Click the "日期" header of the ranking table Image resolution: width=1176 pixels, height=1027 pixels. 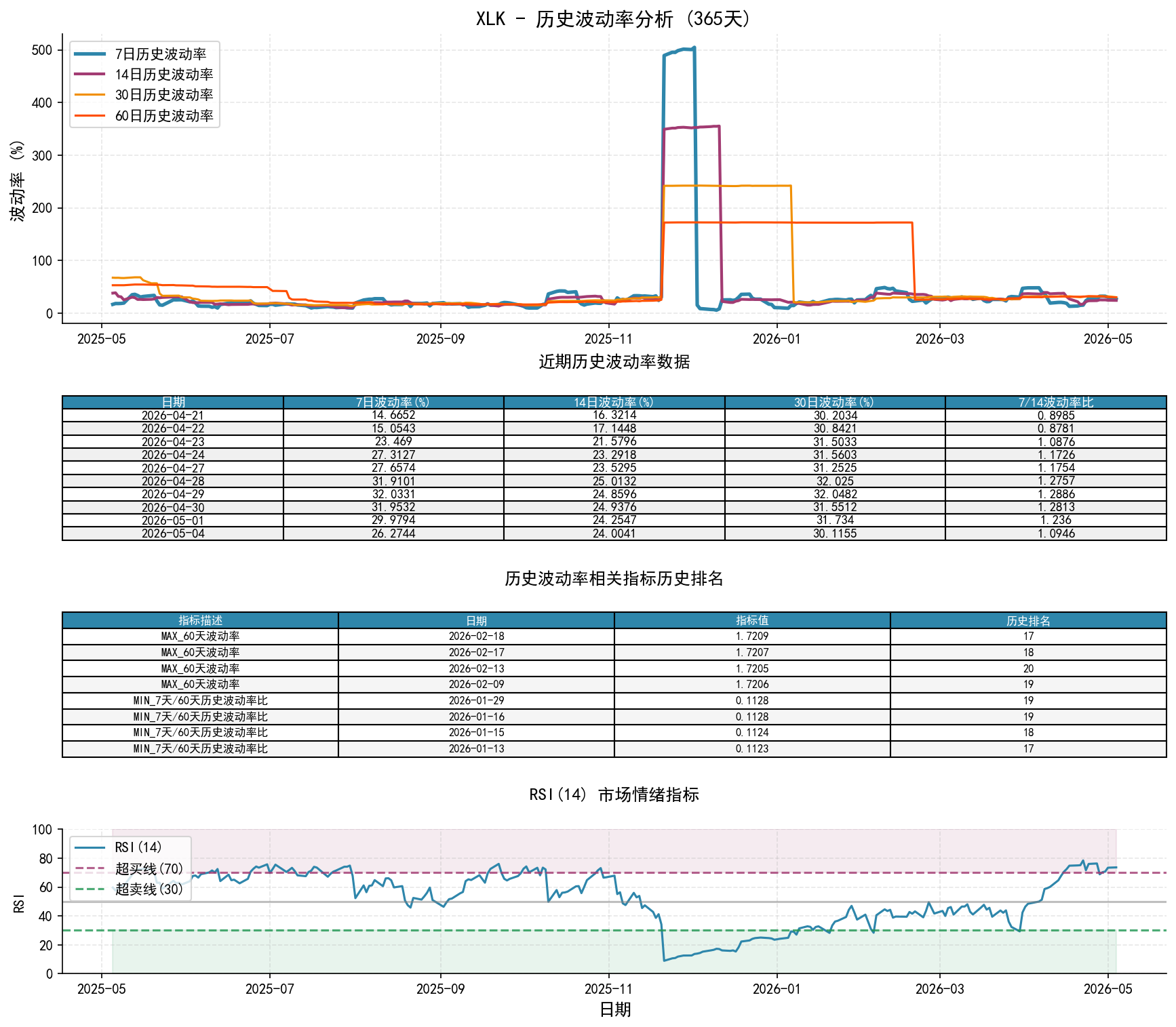pos(476,620)
